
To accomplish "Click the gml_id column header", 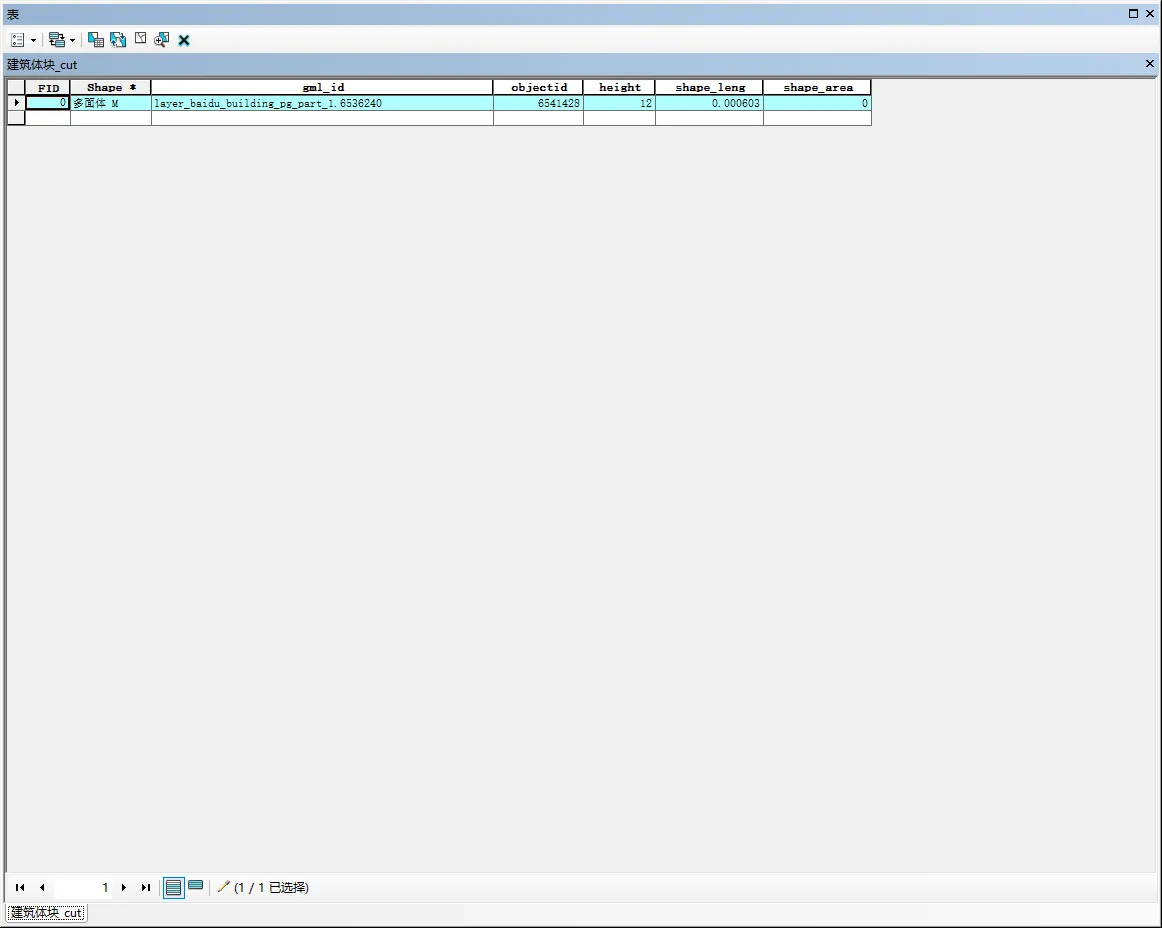I will (x=322, y=87).
